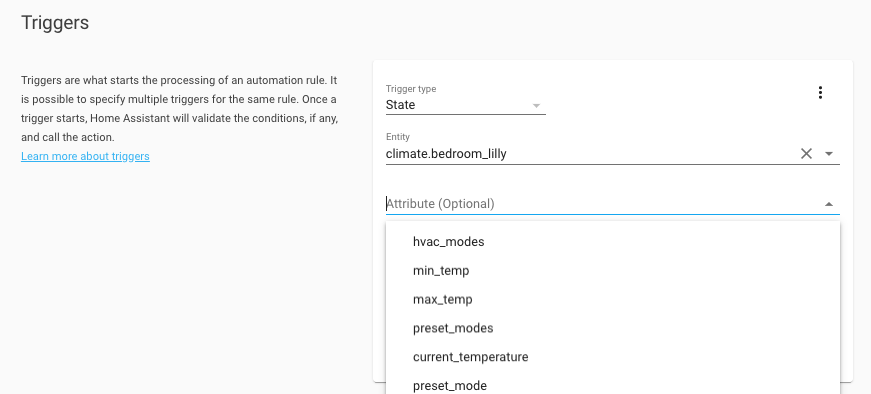Choose max_temp from attribute list
This screenshot has width=871, height=394.
[x=613, y=300]
